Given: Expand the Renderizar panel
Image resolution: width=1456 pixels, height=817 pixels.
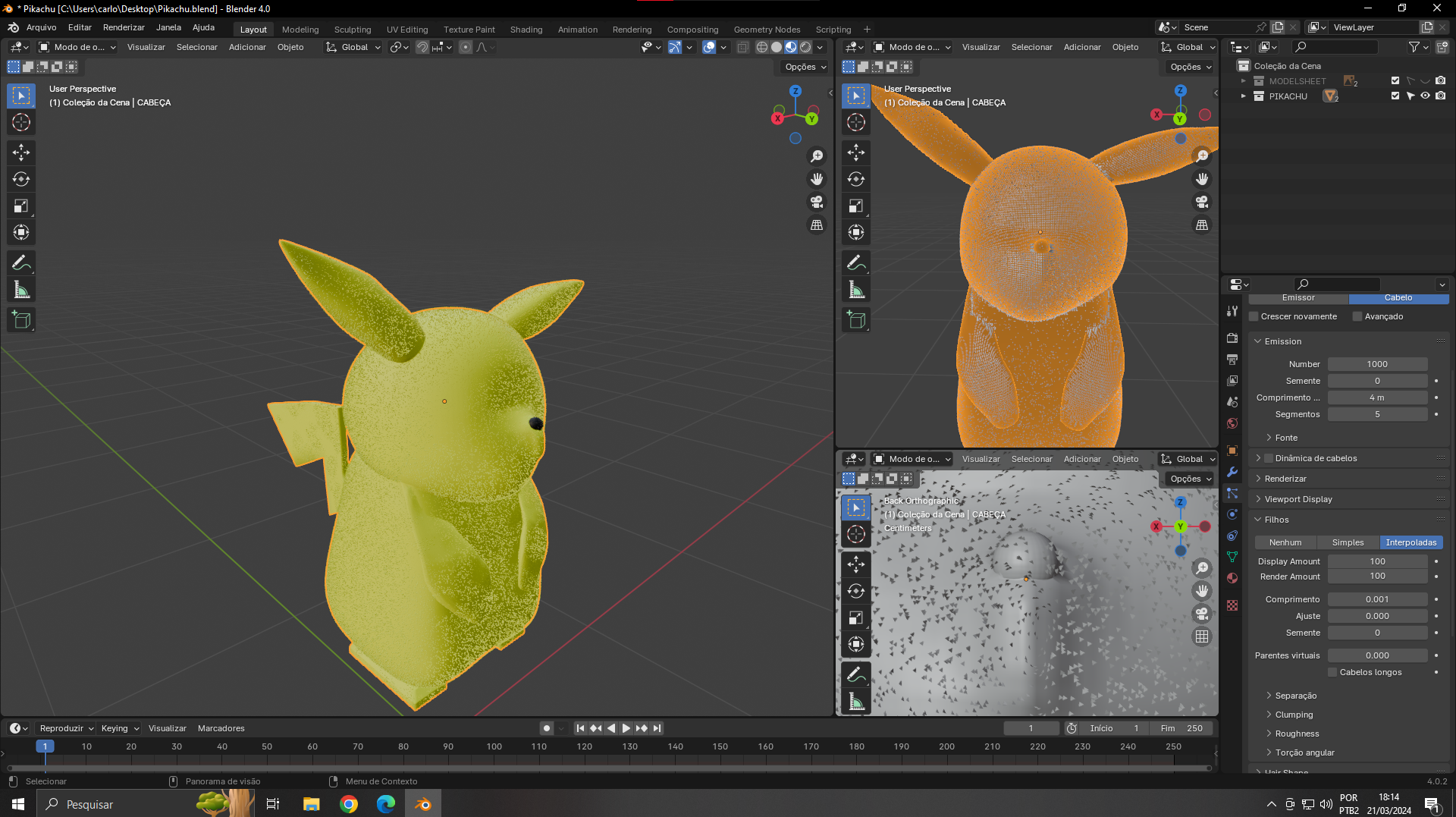Looking at the screenshot, I should (x=1285, y=479).
